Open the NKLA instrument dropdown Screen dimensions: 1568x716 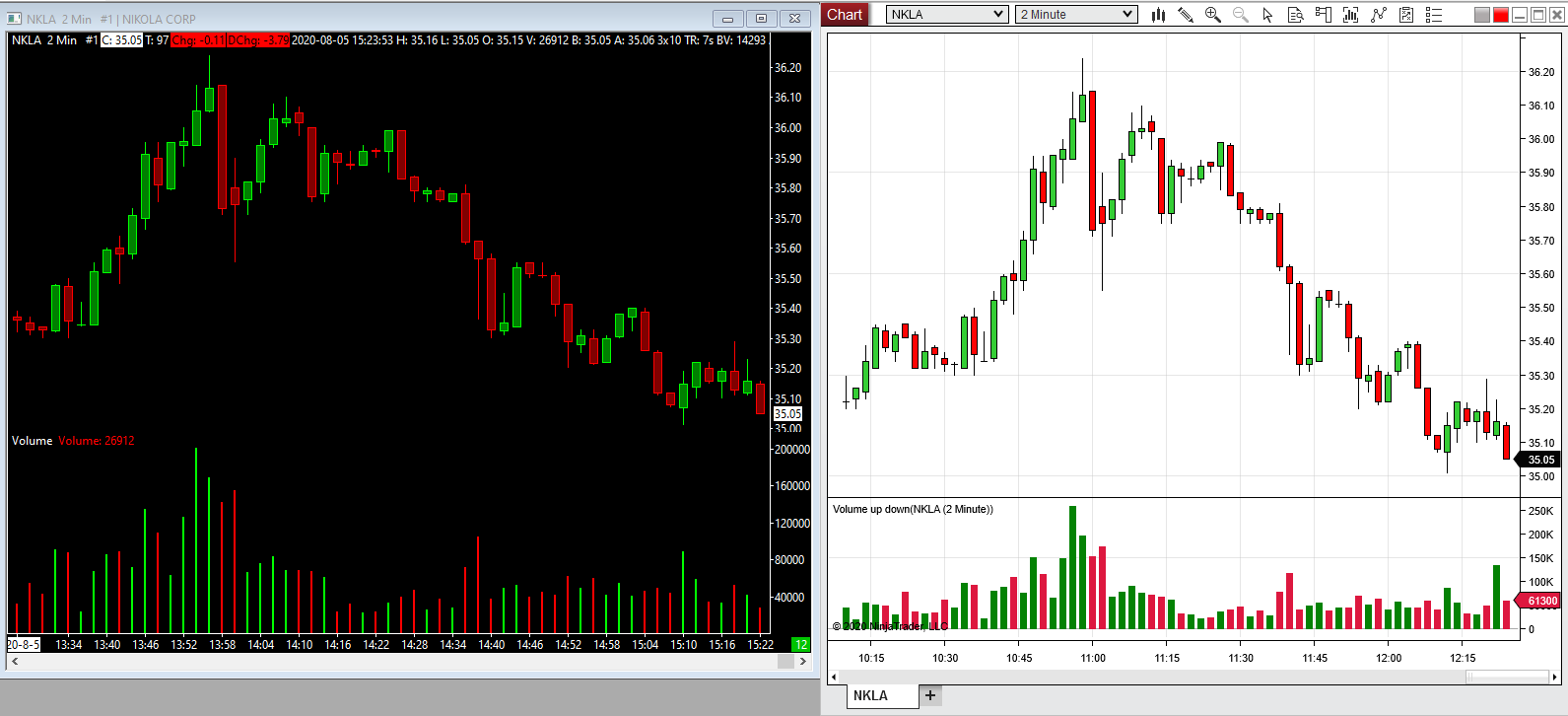coord(947,14)
